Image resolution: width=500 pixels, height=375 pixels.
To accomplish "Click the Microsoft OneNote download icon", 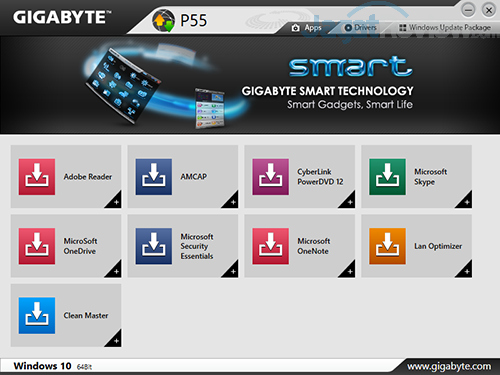I will point(271,246).
